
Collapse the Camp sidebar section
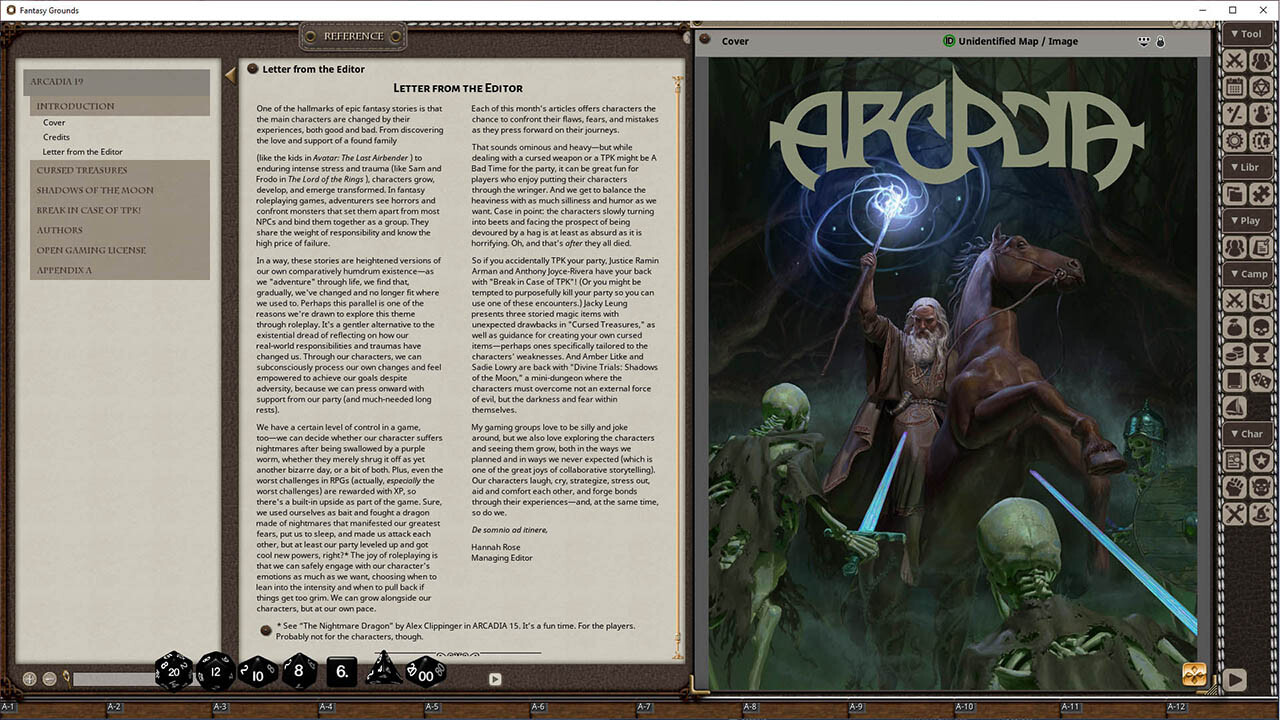click(x=1247, y=273)
